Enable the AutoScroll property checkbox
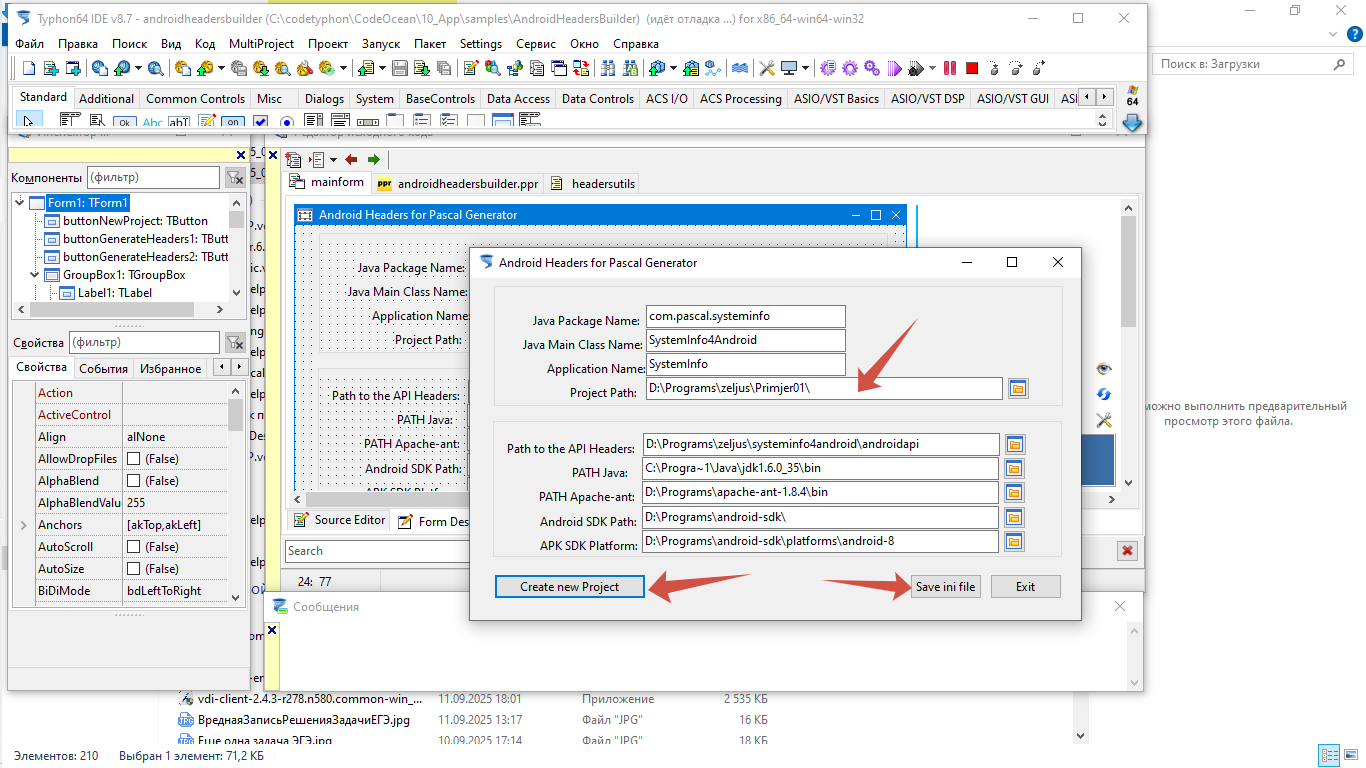Screen dimensions: 1366x768 tap(133, 547)
